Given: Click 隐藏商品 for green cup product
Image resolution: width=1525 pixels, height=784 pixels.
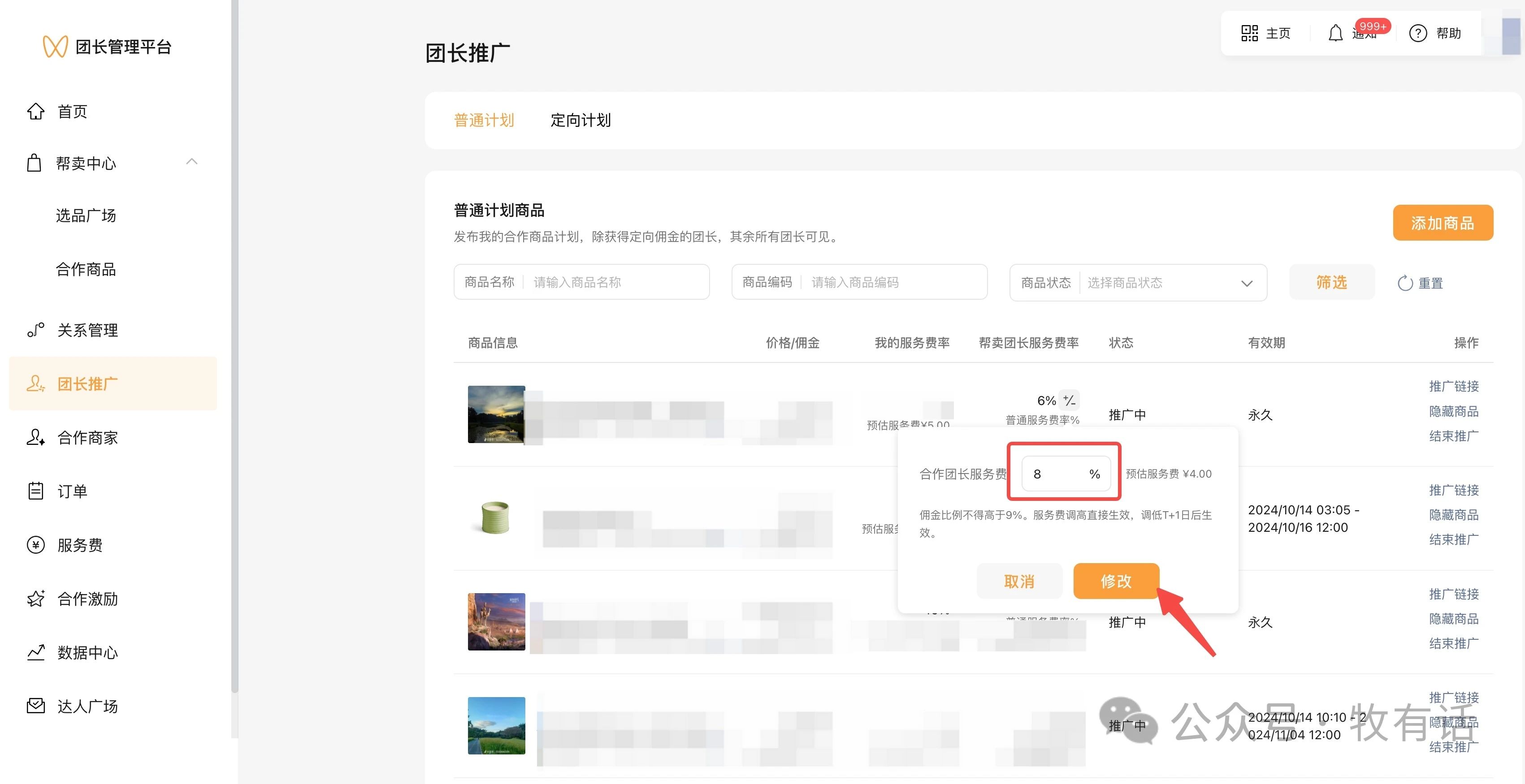Looking at the screenshot, I should click(1453, 515).
